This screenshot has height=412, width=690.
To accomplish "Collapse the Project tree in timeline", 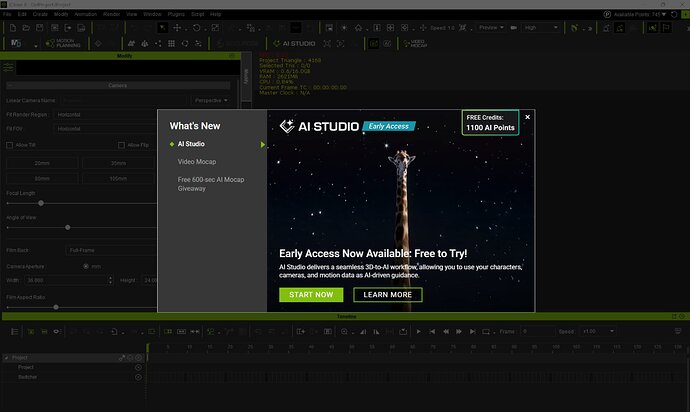I will pyautogui.click(x=7, y=358).
